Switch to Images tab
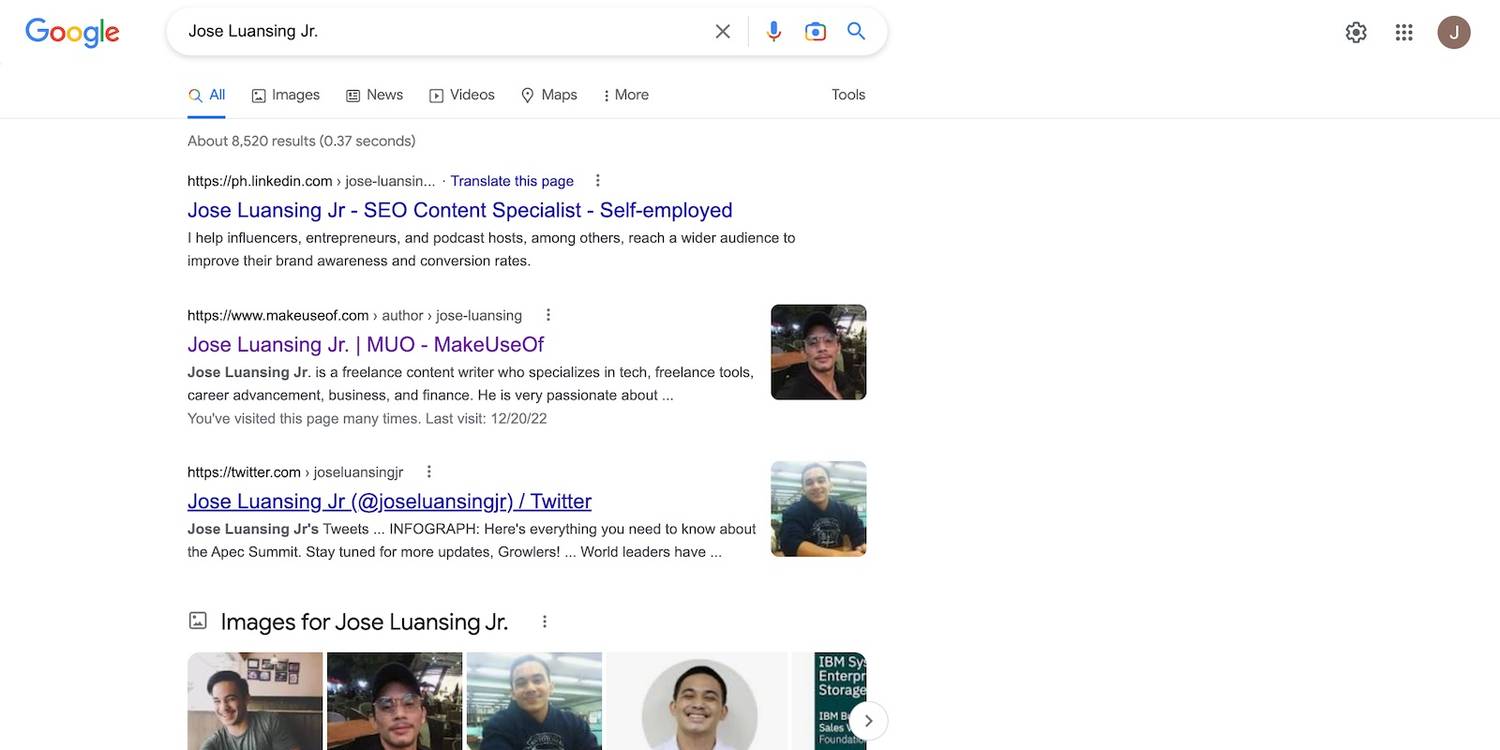Image resolution: width=1500 pixels, height=750 pixels. click(285, 95)
